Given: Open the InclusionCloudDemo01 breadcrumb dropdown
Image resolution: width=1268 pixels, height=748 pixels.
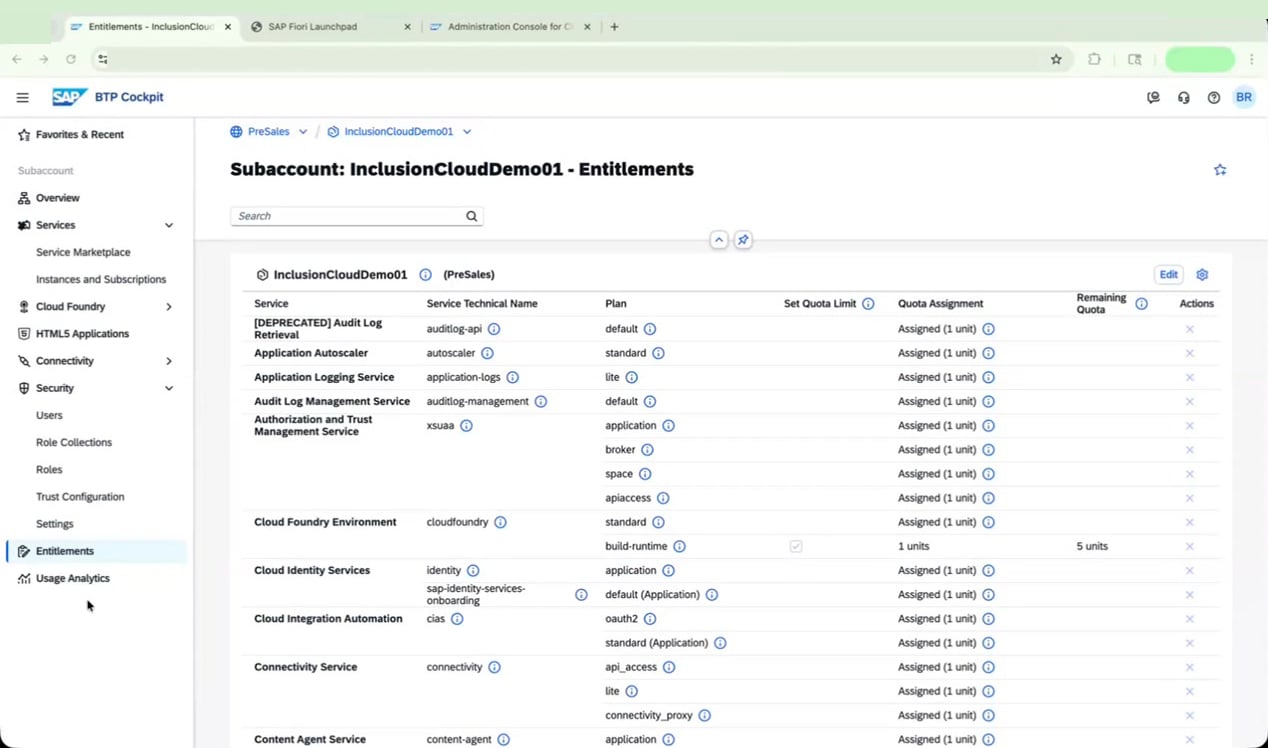Looking at the screenshot, I should [467, 131].
